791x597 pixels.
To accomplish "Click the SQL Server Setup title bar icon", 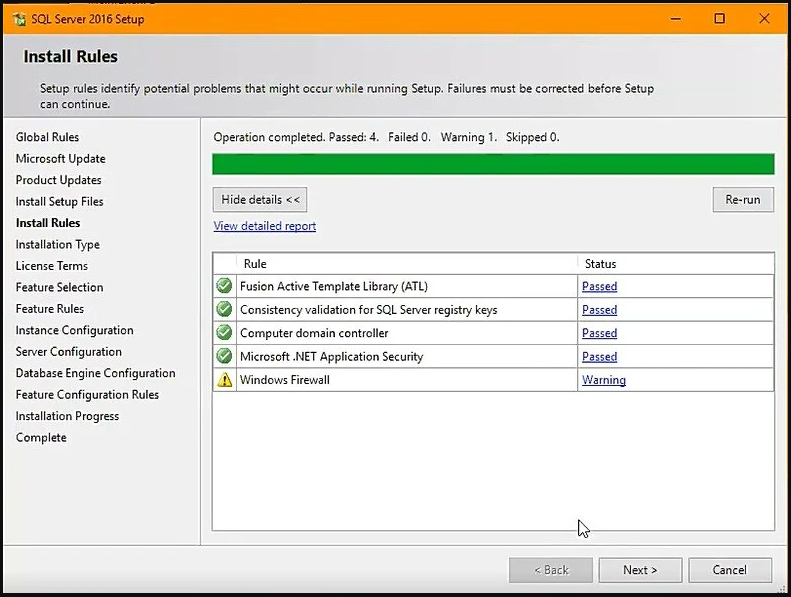I will click(x=18, y=19).
